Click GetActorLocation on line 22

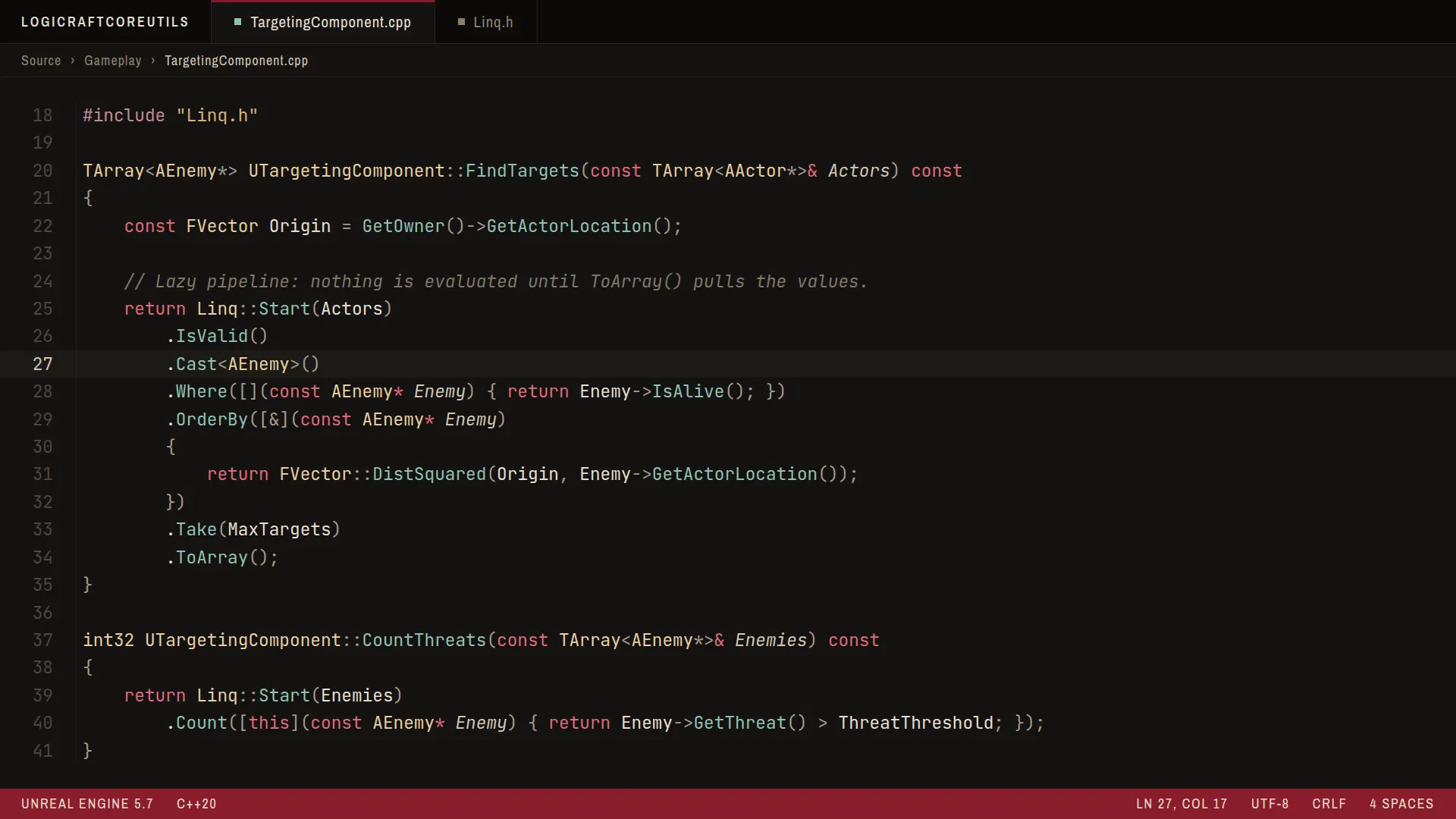pos(569,226)
